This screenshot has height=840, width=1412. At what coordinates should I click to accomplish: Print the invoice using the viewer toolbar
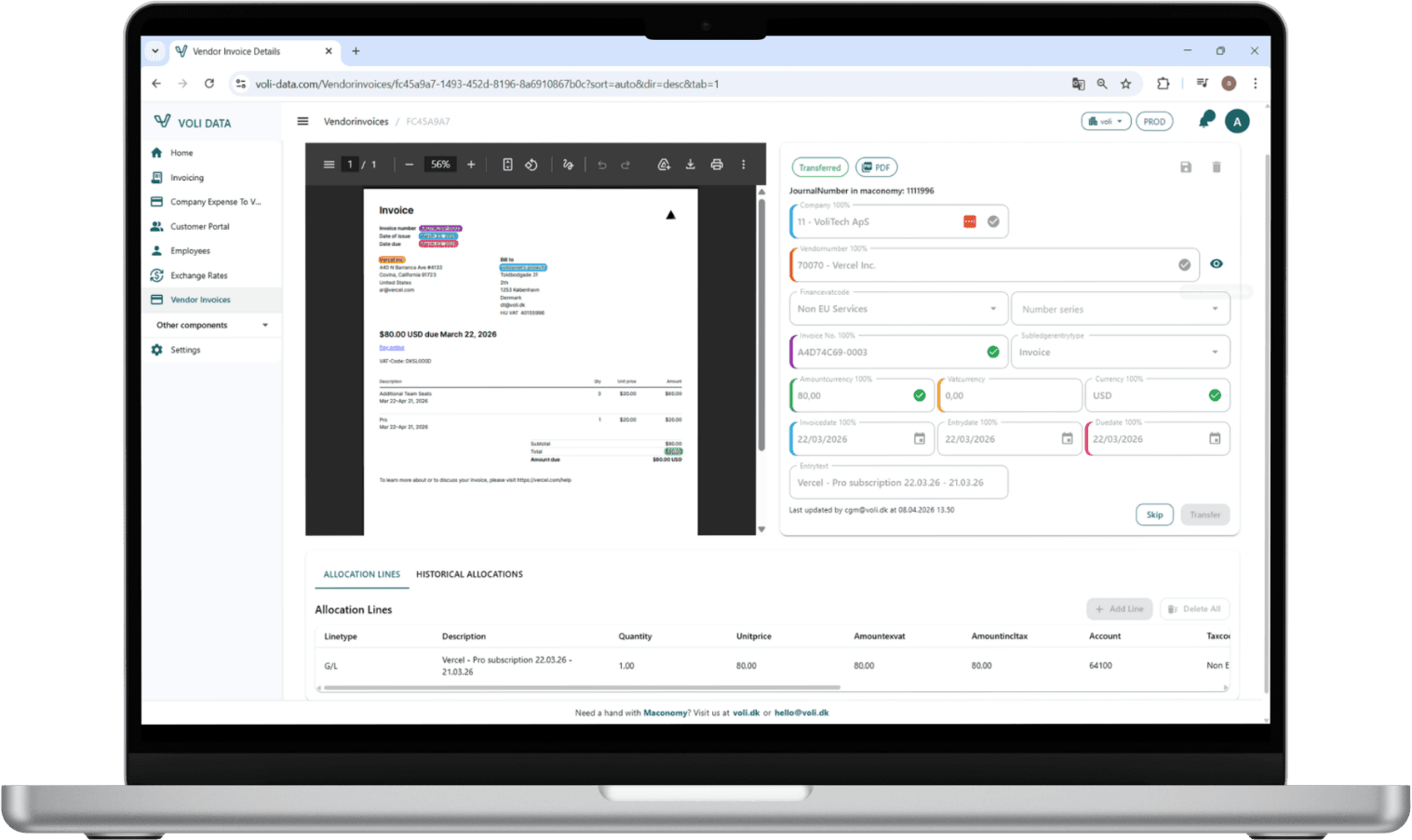(x=717, y=164)
